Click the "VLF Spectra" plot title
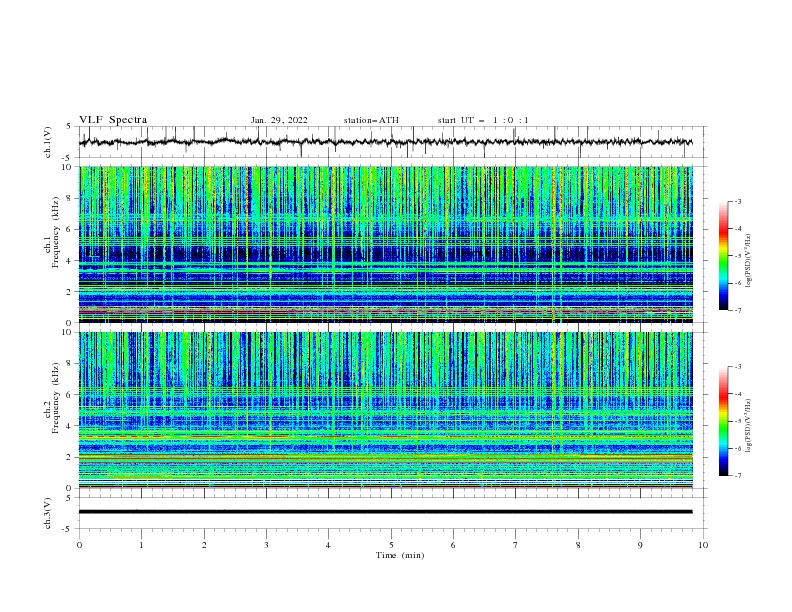Viewport: 792px width, 612px height. [x=113, y=120]
